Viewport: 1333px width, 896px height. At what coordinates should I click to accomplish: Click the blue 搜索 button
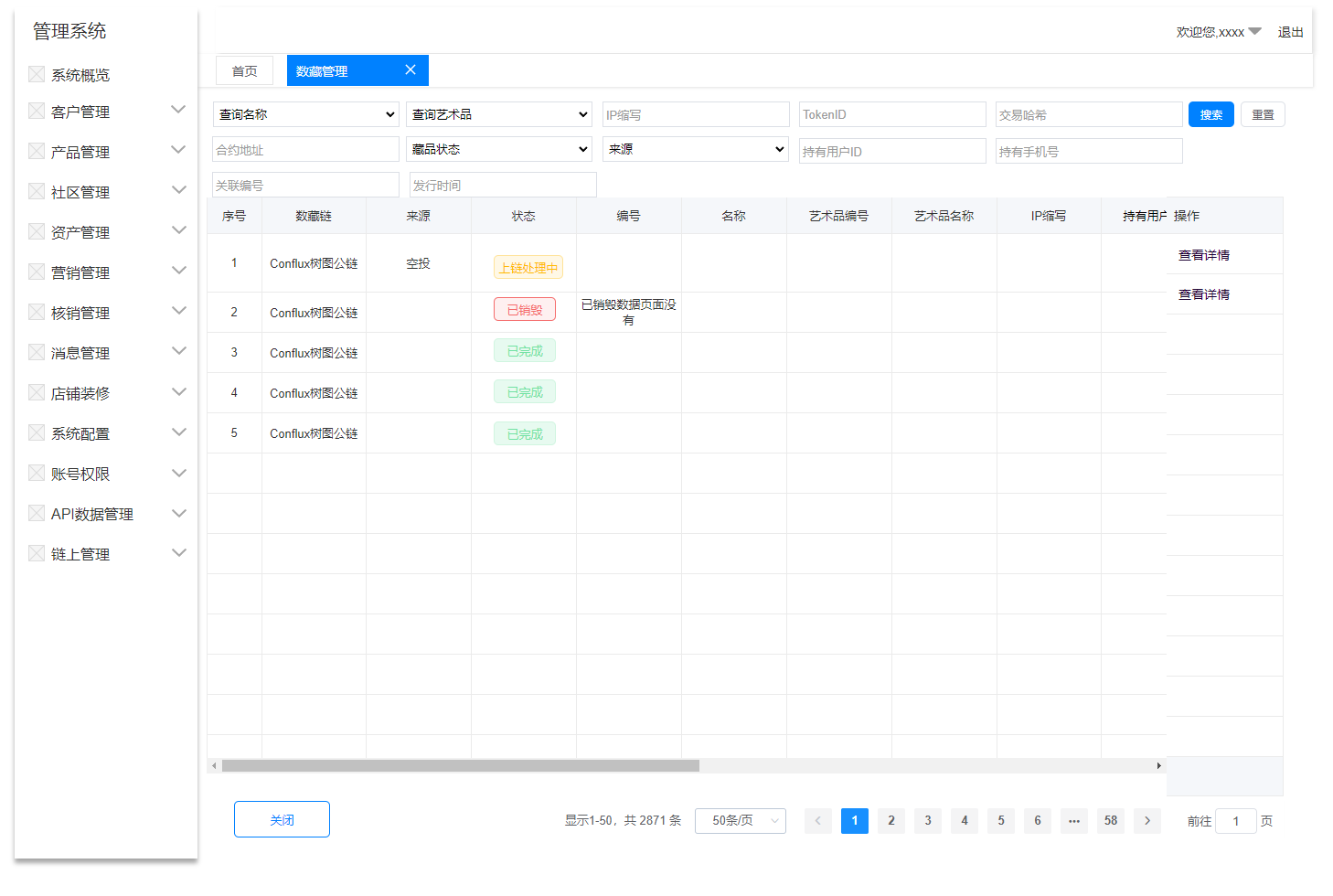[x=1211, y=114]
